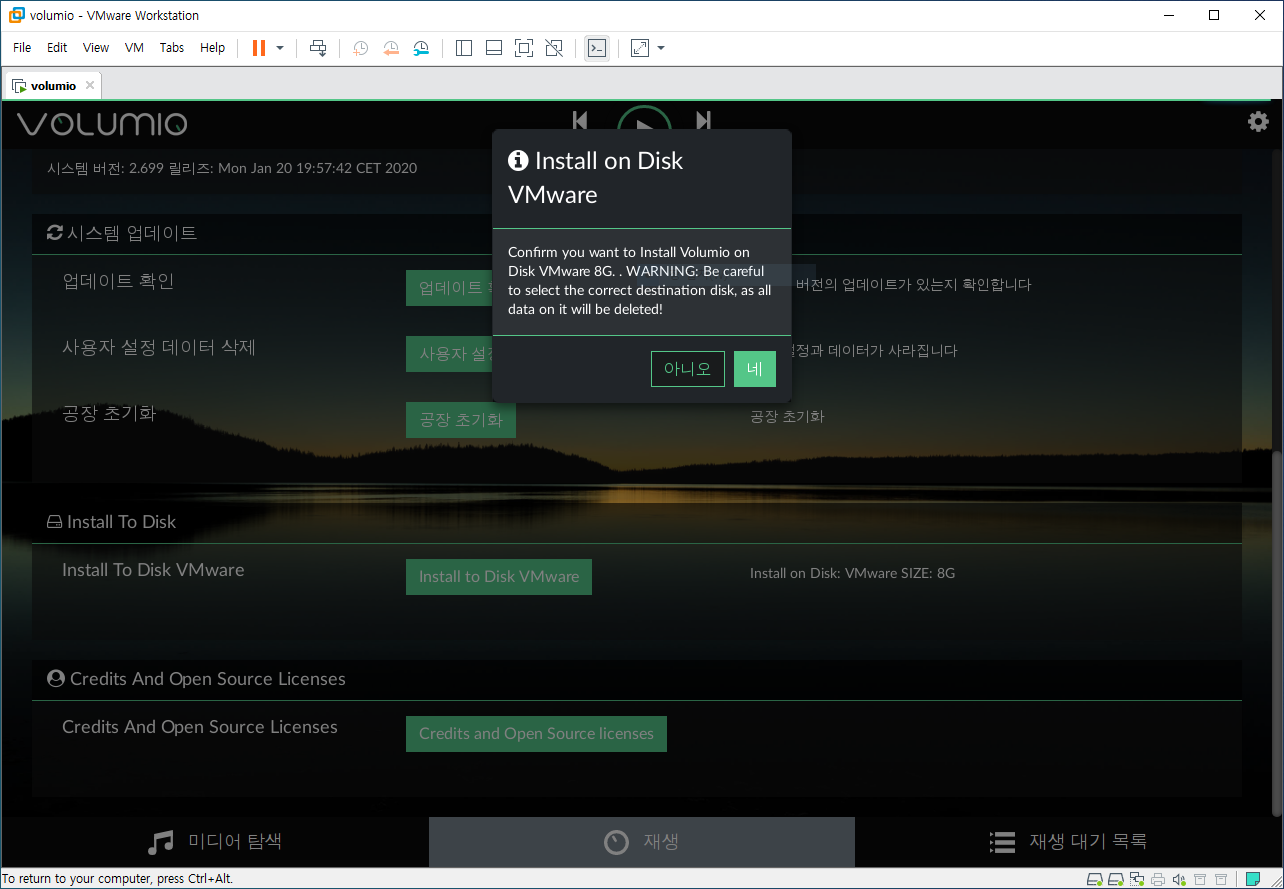Image resolution: width=1284 pixels, height=889 pixels.
Task: Click the Ctrl+Alt return hint in status bar
Action: 117,879
